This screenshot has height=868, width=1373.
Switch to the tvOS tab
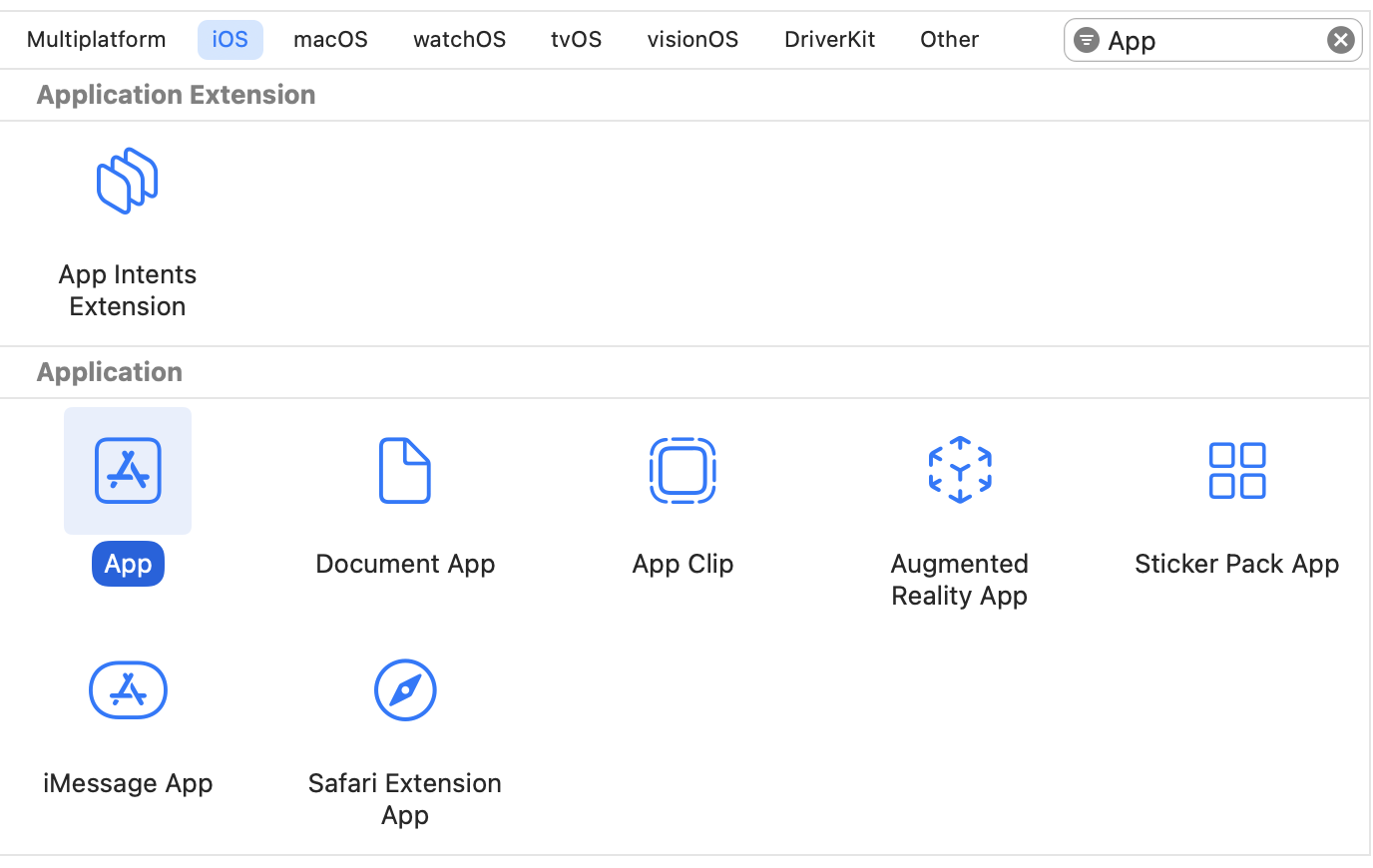pos(577,40)
